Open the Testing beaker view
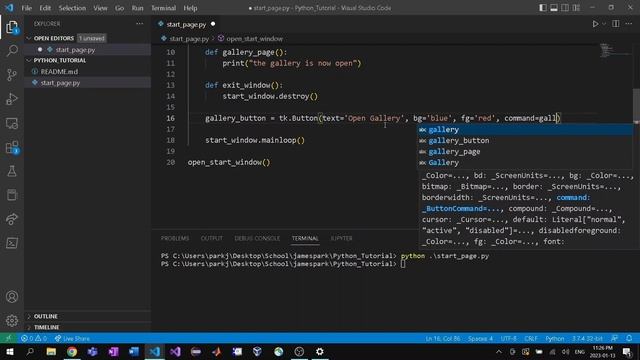 coord(12,171)
